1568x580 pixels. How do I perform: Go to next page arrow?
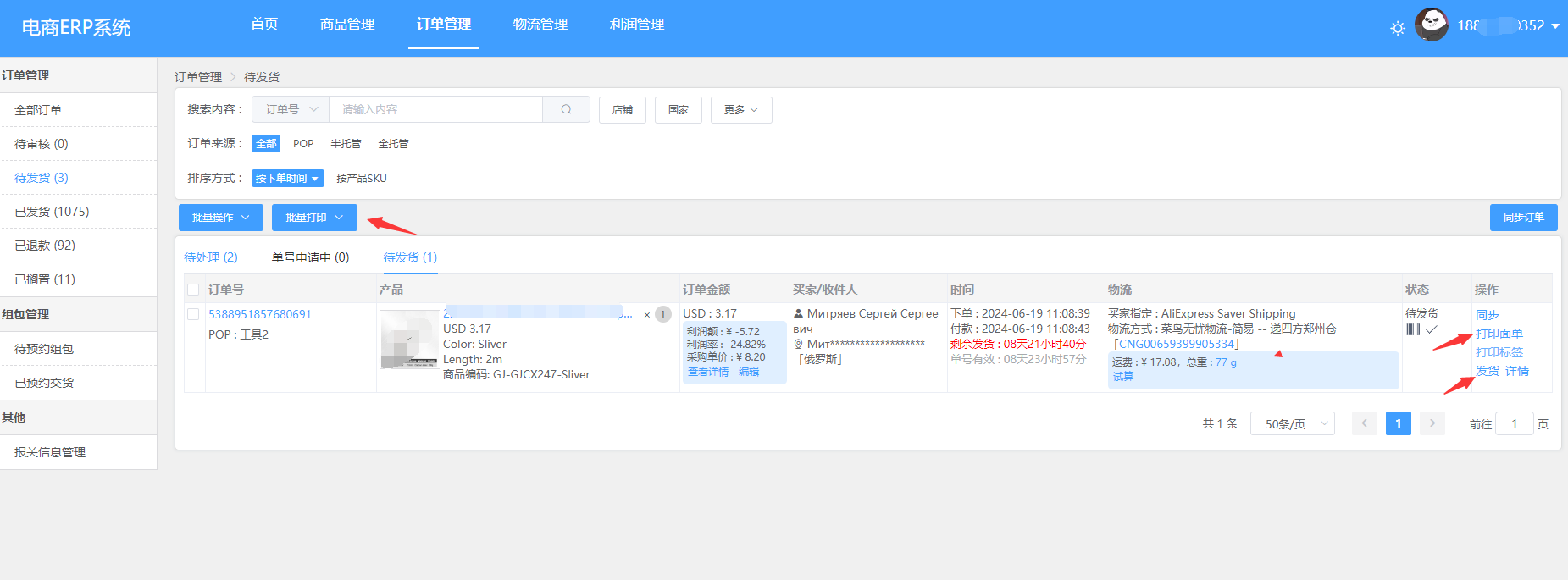pyautogui.click(x=1432, y=423)
